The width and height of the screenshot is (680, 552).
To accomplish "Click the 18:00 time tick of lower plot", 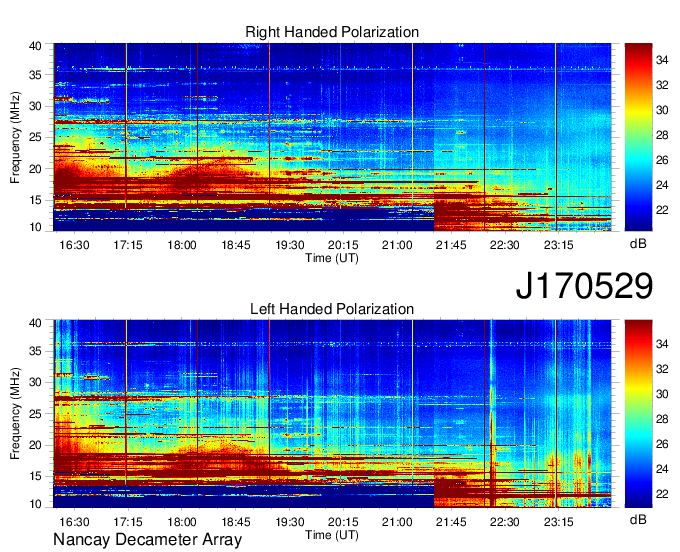I will coord(182,522).
